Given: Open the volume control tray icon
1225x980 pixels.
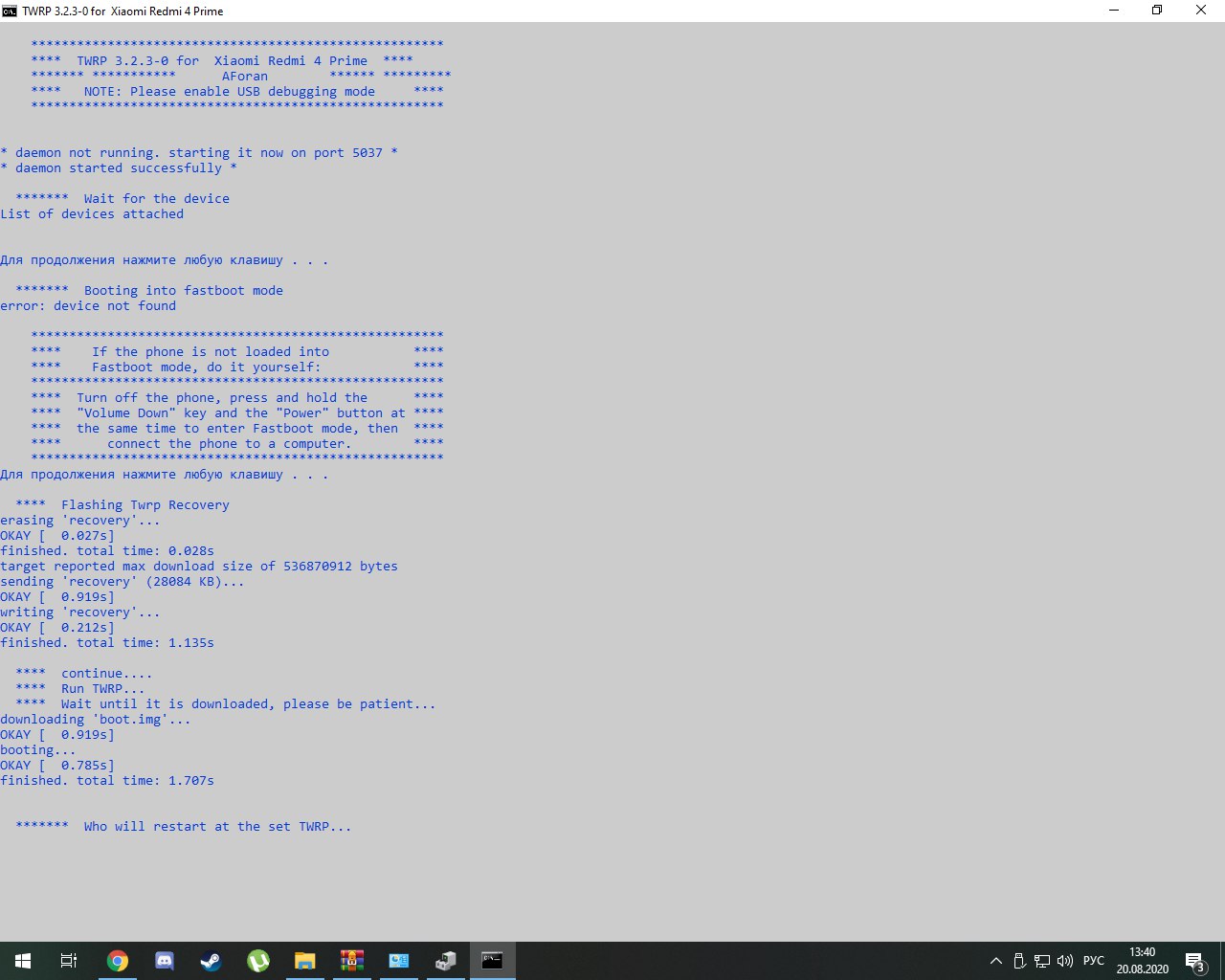Looking at the screenshot, I should click(1065, 961).
